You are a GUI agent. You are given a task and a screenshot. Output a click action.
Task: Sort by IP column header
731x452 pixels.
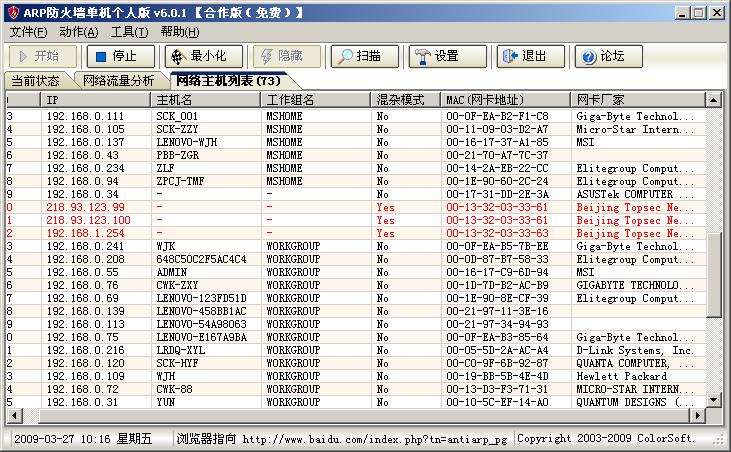(x=96, y=100)
